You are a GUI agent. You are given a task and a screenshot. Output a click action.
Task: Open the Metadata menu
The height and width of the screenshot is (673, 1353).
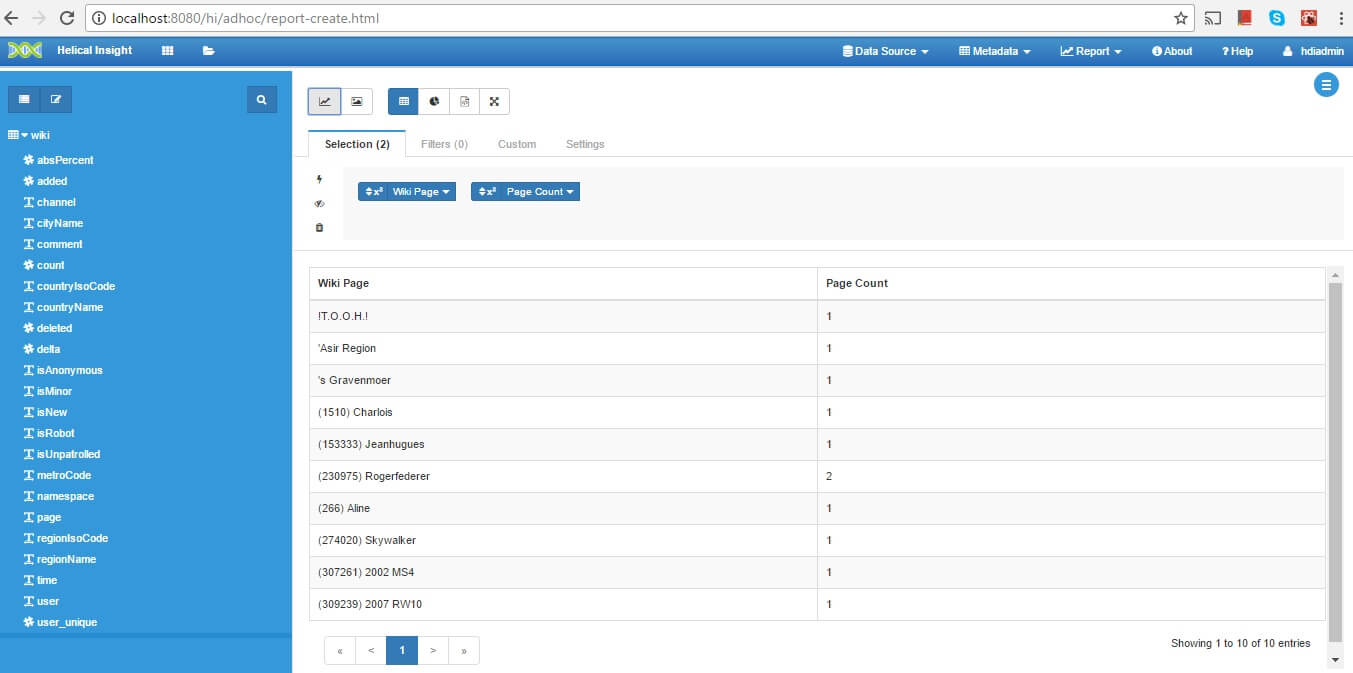(994, 51)
